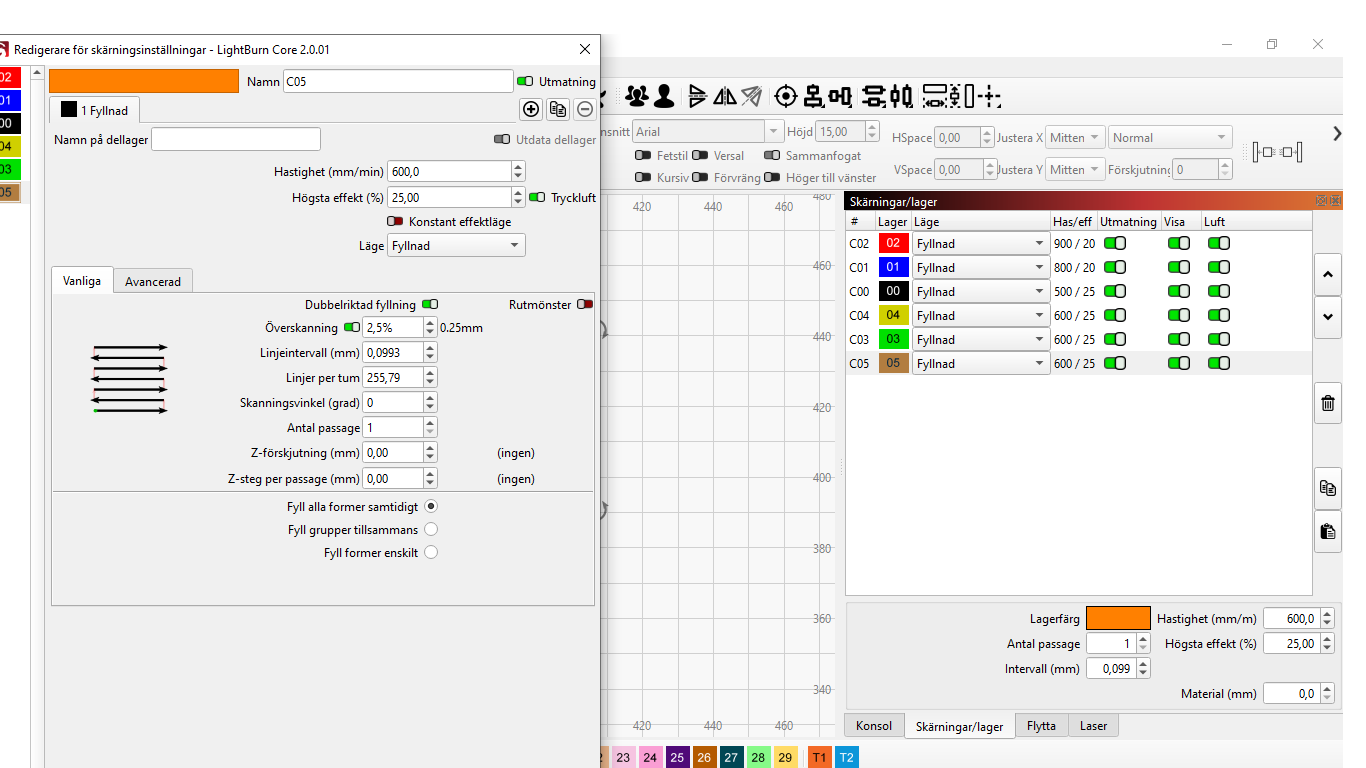
Task: Switch to the Avancerad tab
Action: tap(153, 281)
